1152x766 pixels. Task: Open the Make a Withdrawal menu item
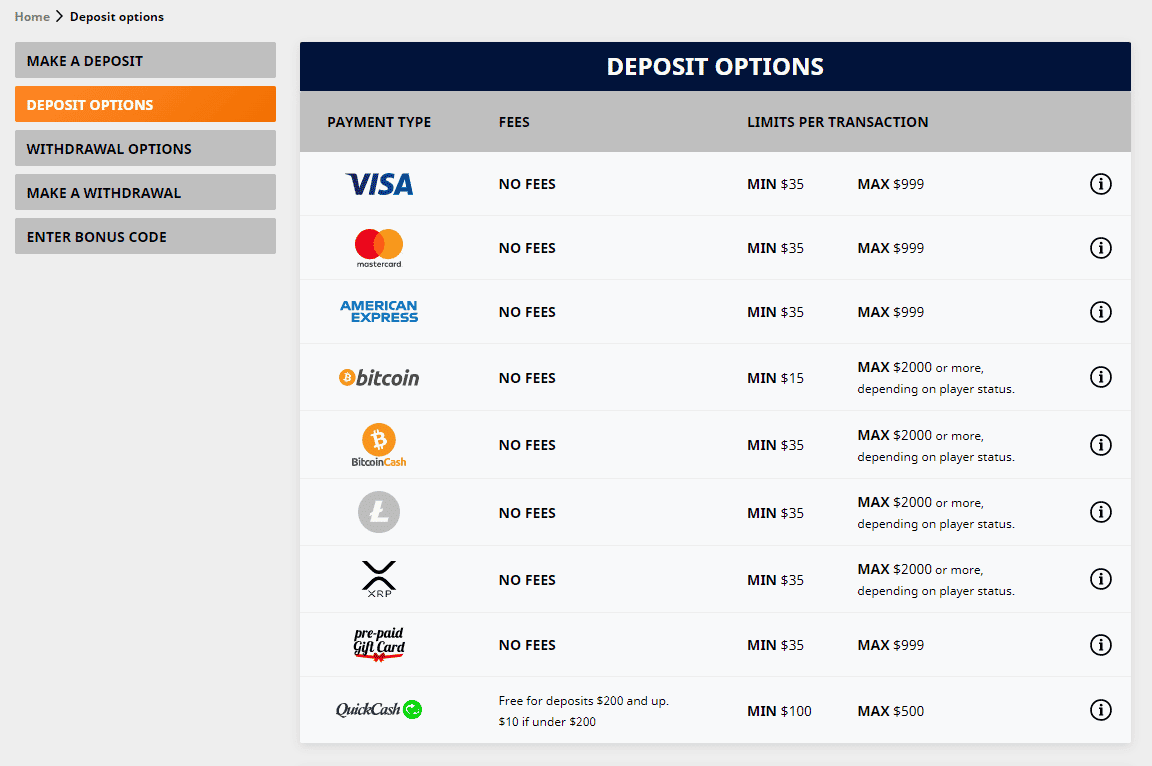coord(145,192)
